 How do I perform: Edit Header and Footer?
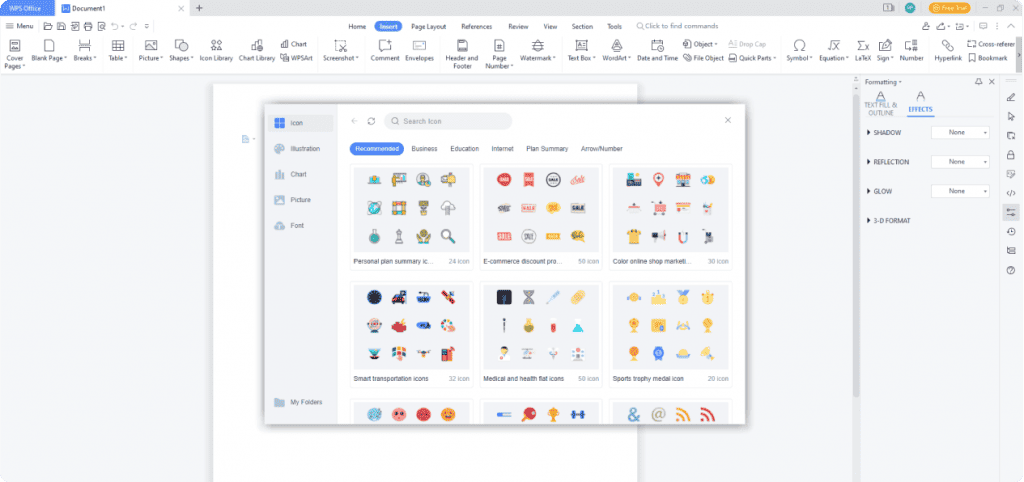(x=462, y=54)
